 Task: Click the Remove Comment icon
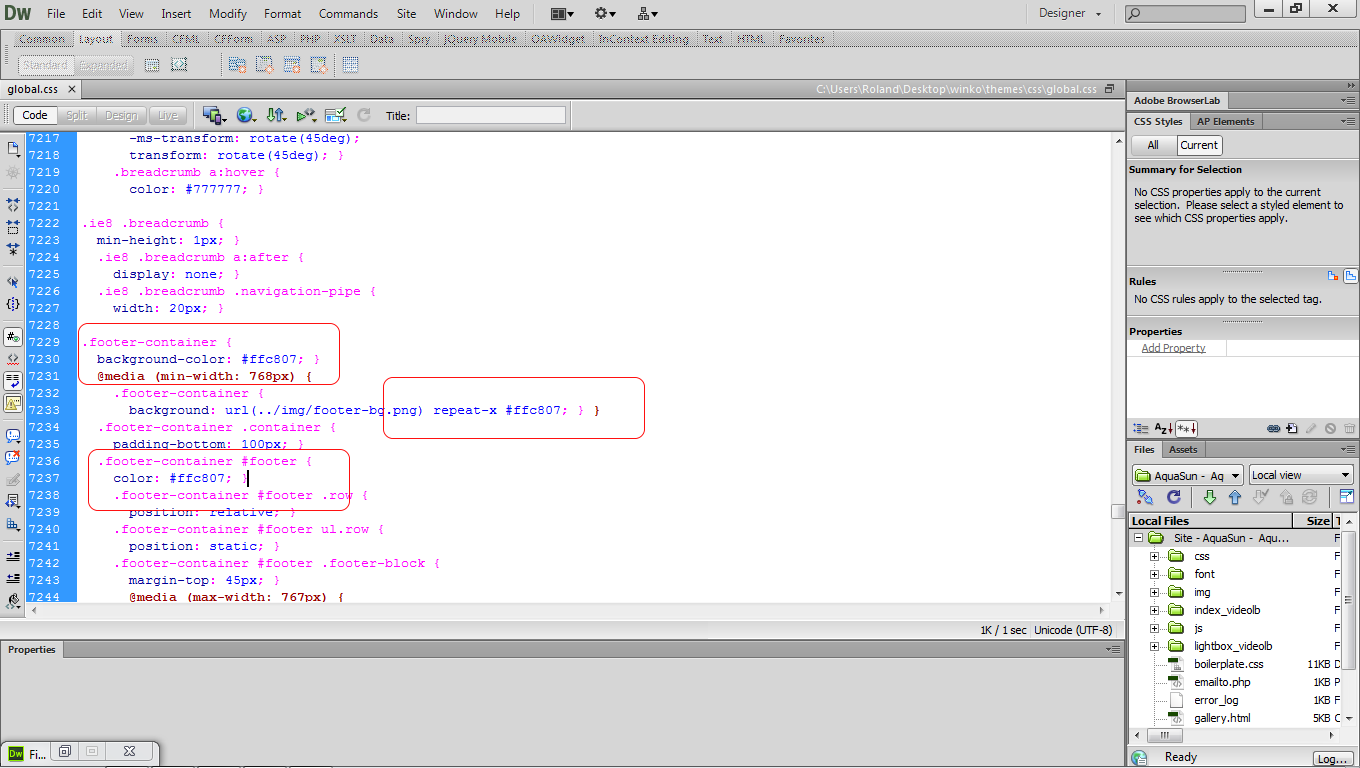tap(13, 458)
